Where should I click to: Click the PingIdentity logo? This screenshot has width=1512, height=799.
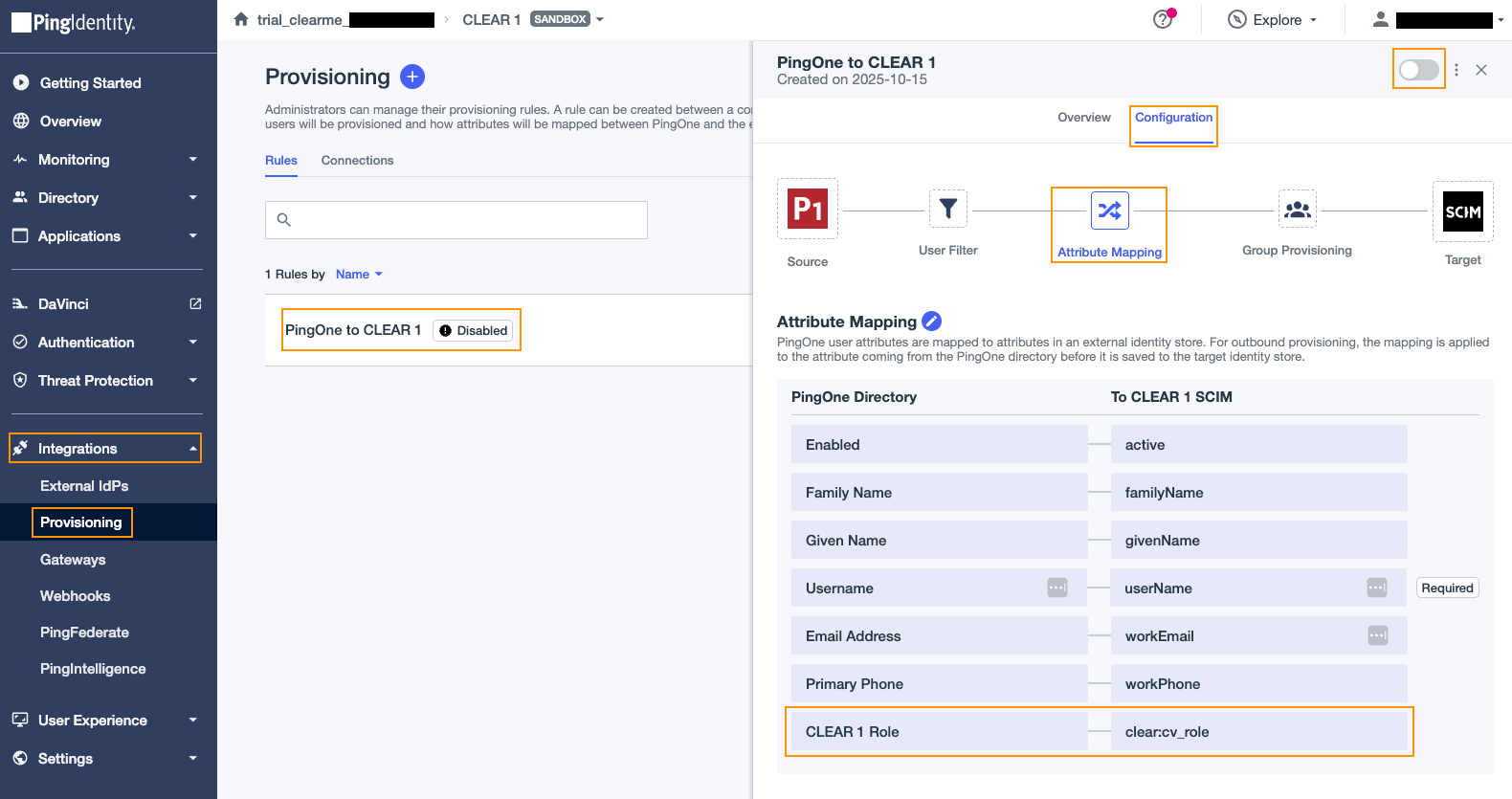[74, 22]
